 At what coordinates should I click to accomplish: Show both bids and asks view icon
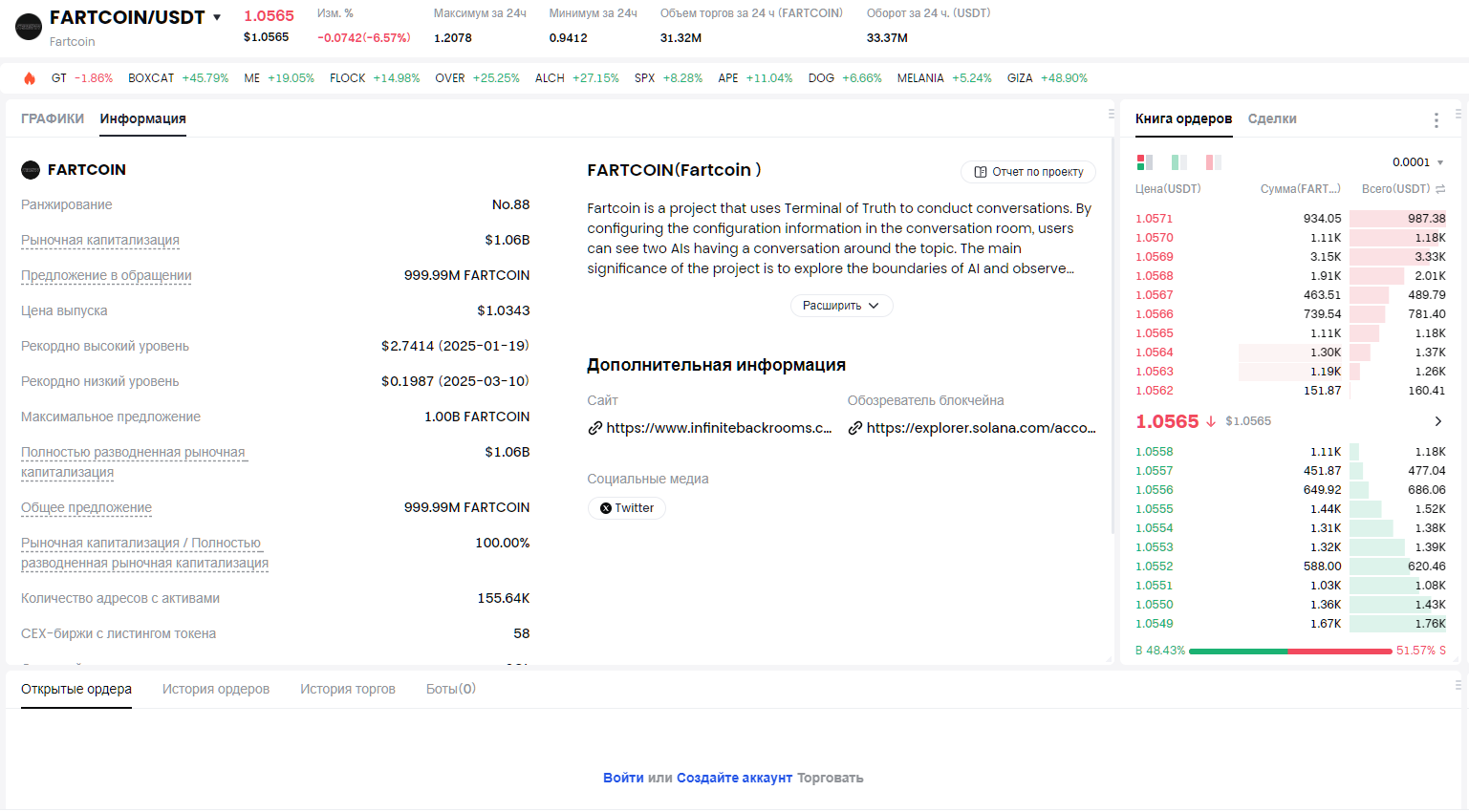tap(1145, 162)
